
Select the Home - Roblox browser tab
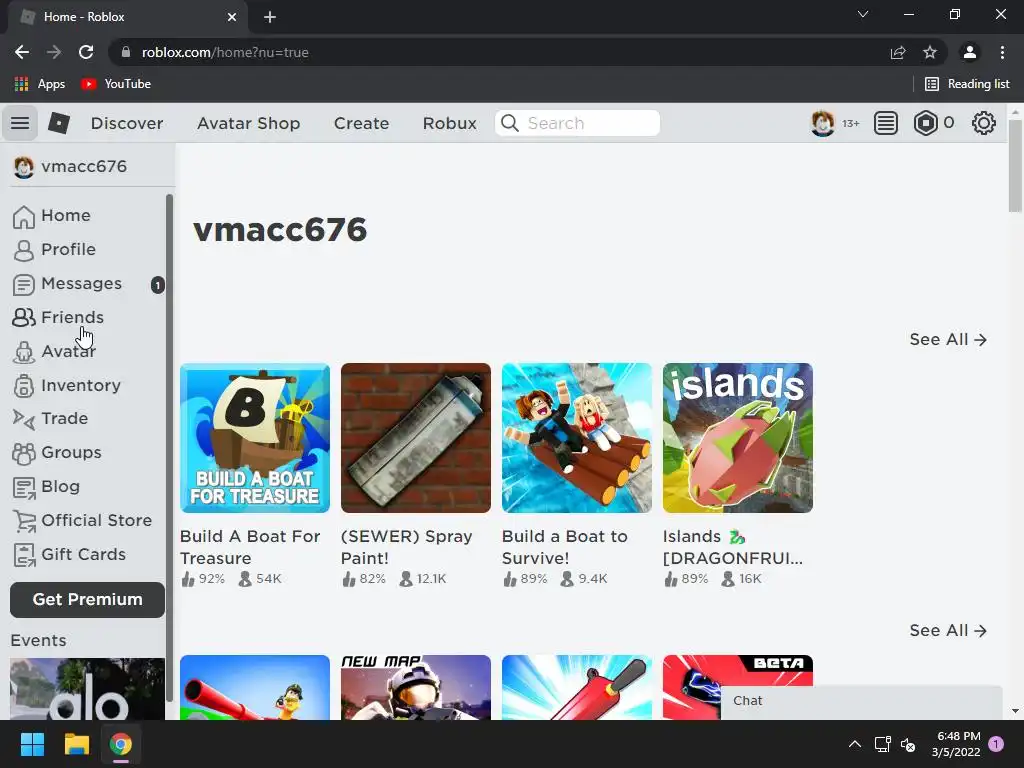pos(128,17)
